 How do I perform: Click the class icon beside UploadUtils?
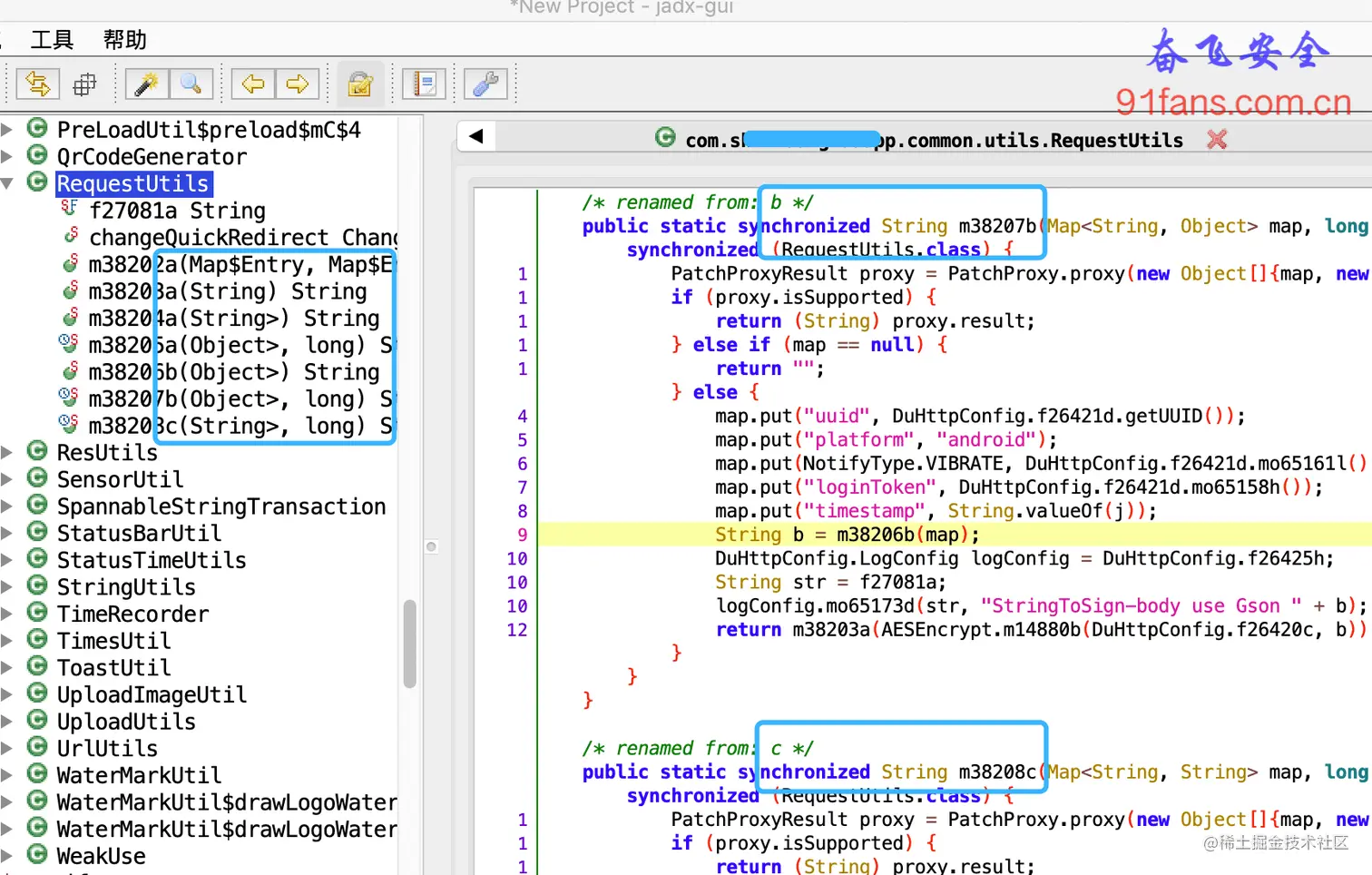point(37,720)
